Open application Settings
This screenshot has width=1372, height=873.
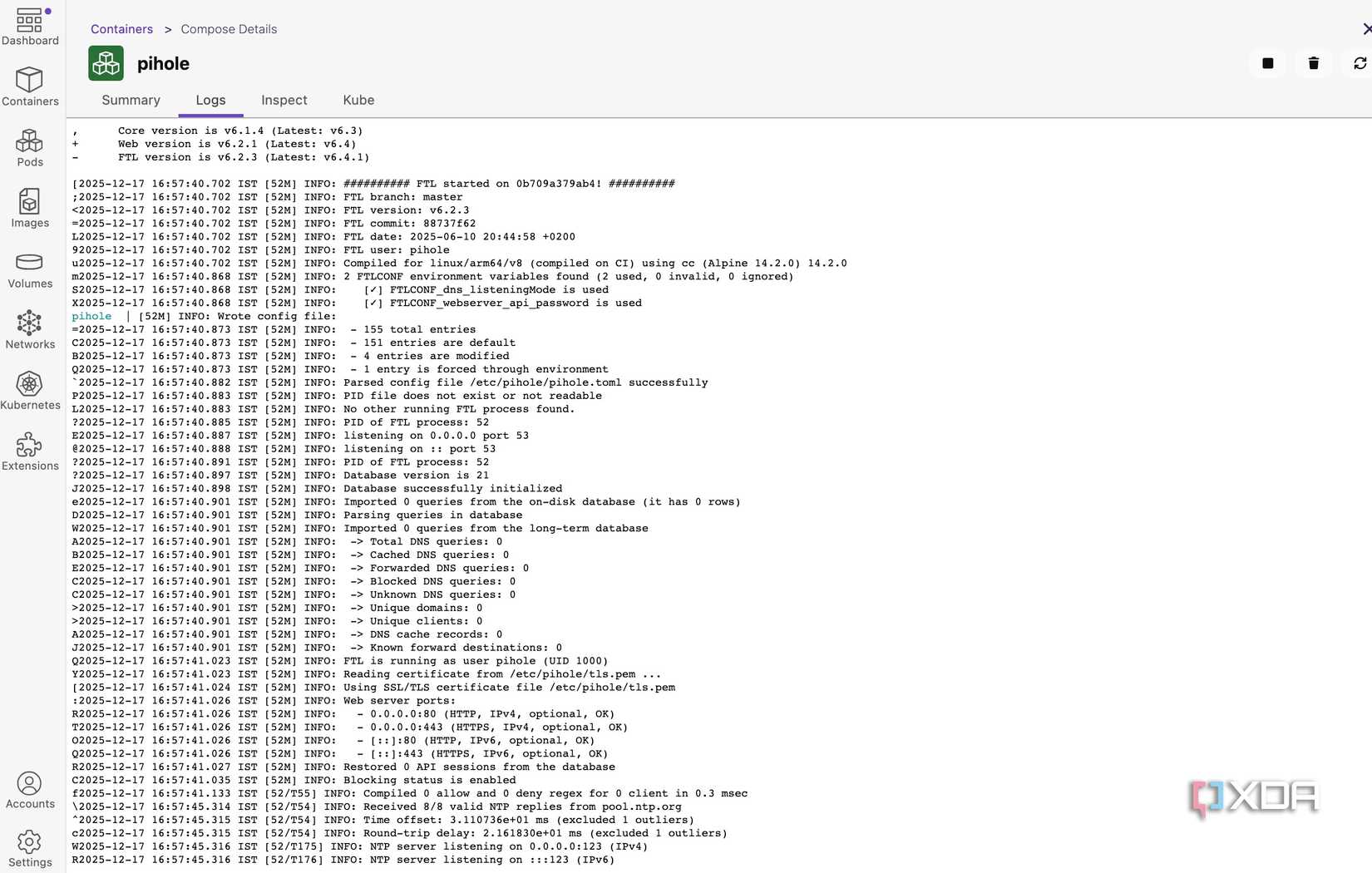(x=30, y=848)
